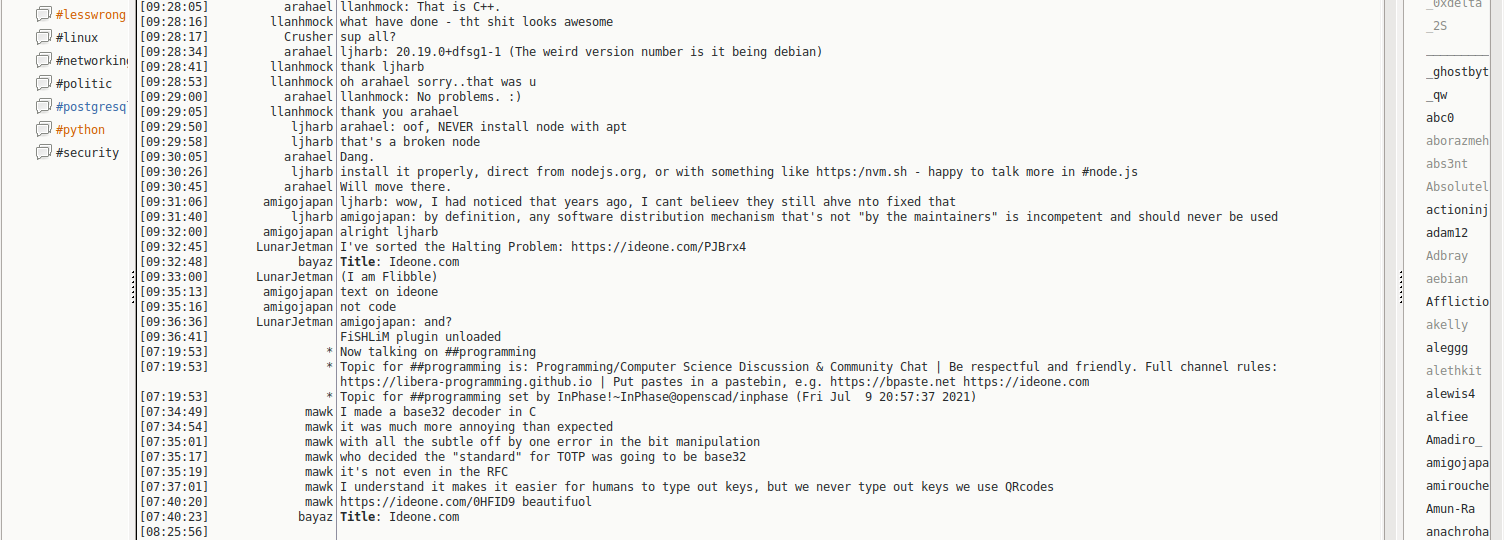Click the #postgresql channel icon

pos(43,107)
